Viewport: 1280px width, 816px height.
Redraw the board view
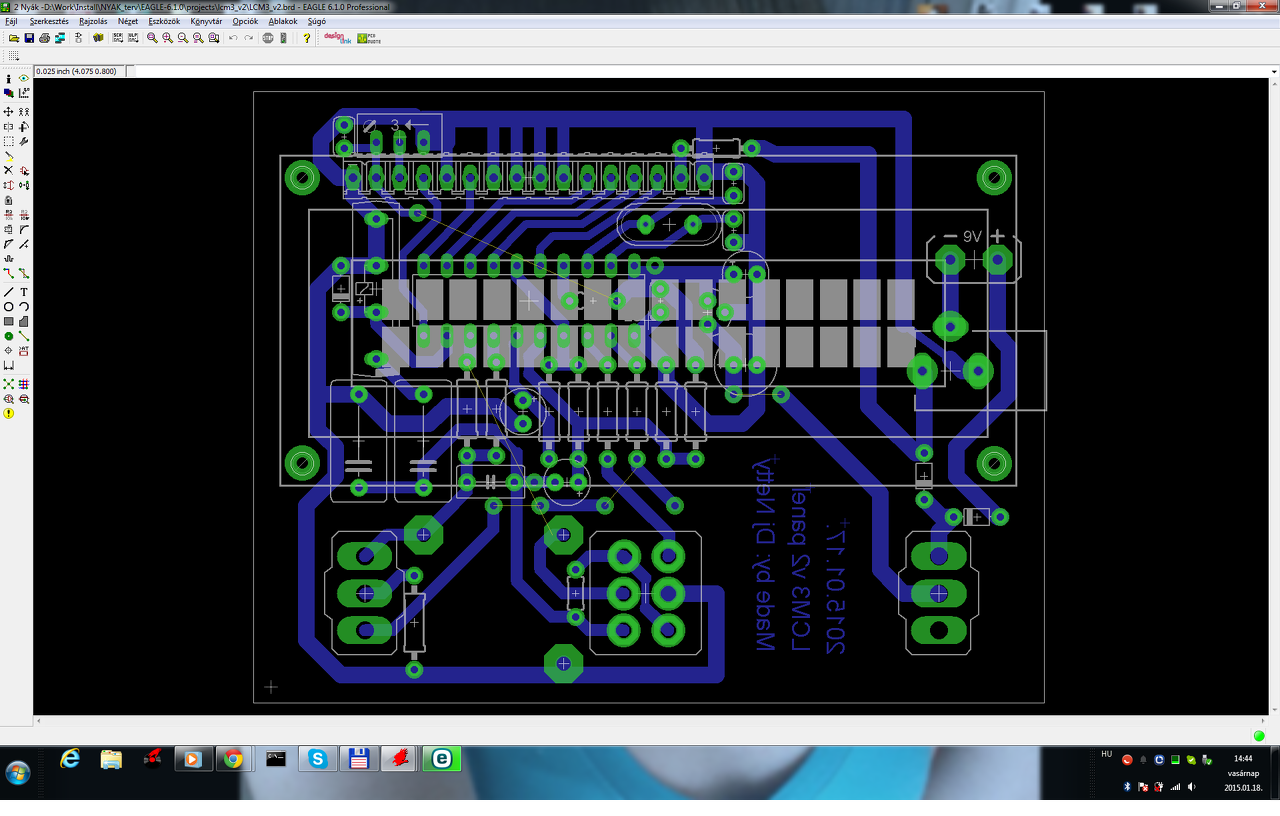coord(198,38)
